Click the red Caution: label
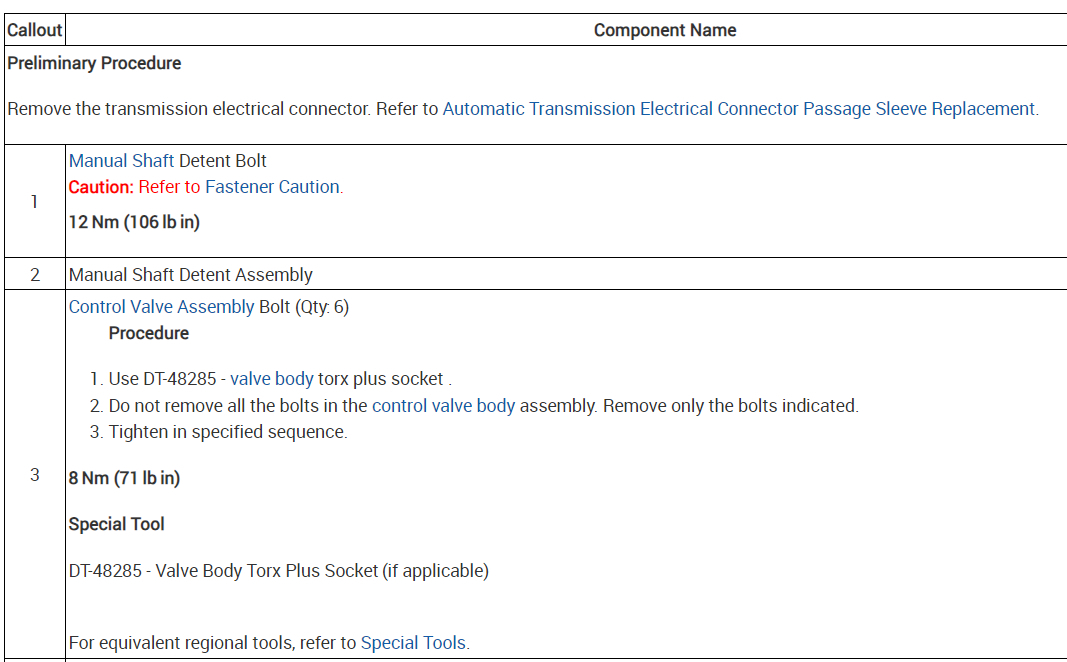Viewport: 1067px width, 662px height. [x=101, y=187]
